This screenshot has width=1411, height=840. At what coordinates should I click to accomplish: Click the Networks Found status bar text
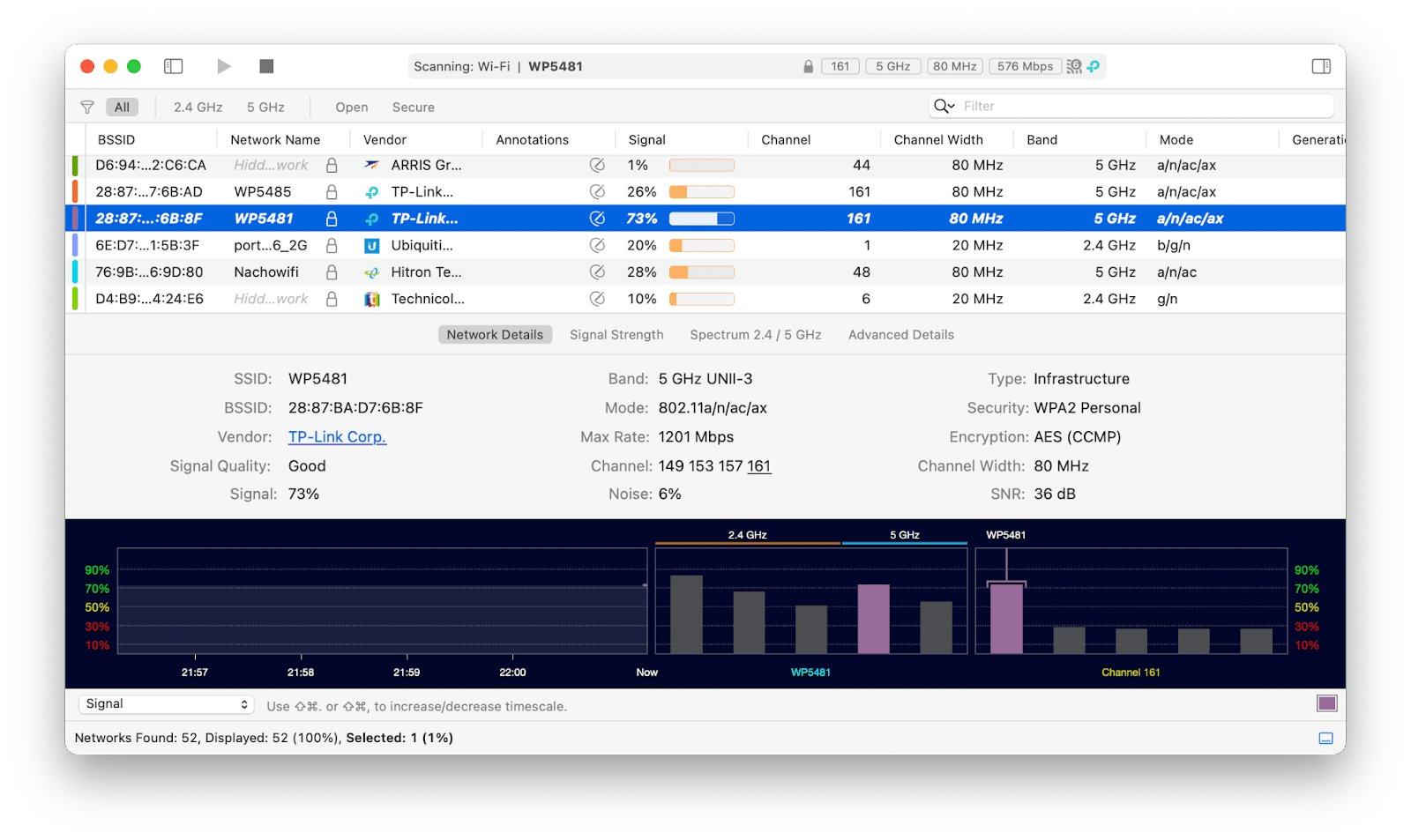point(264,739)
